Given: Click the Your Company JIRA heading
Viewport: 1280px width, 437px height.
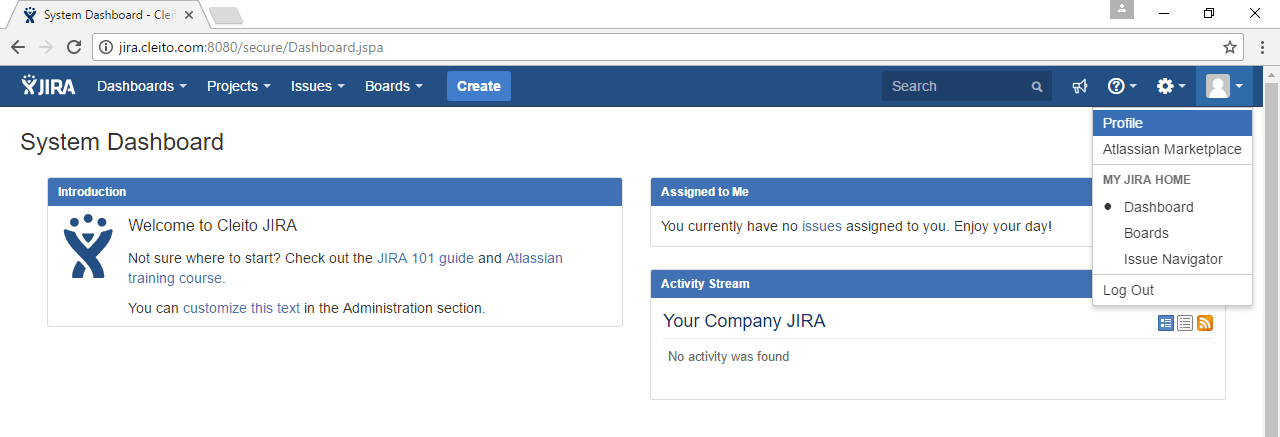Looking at the screenshot, I should (744, 321).
